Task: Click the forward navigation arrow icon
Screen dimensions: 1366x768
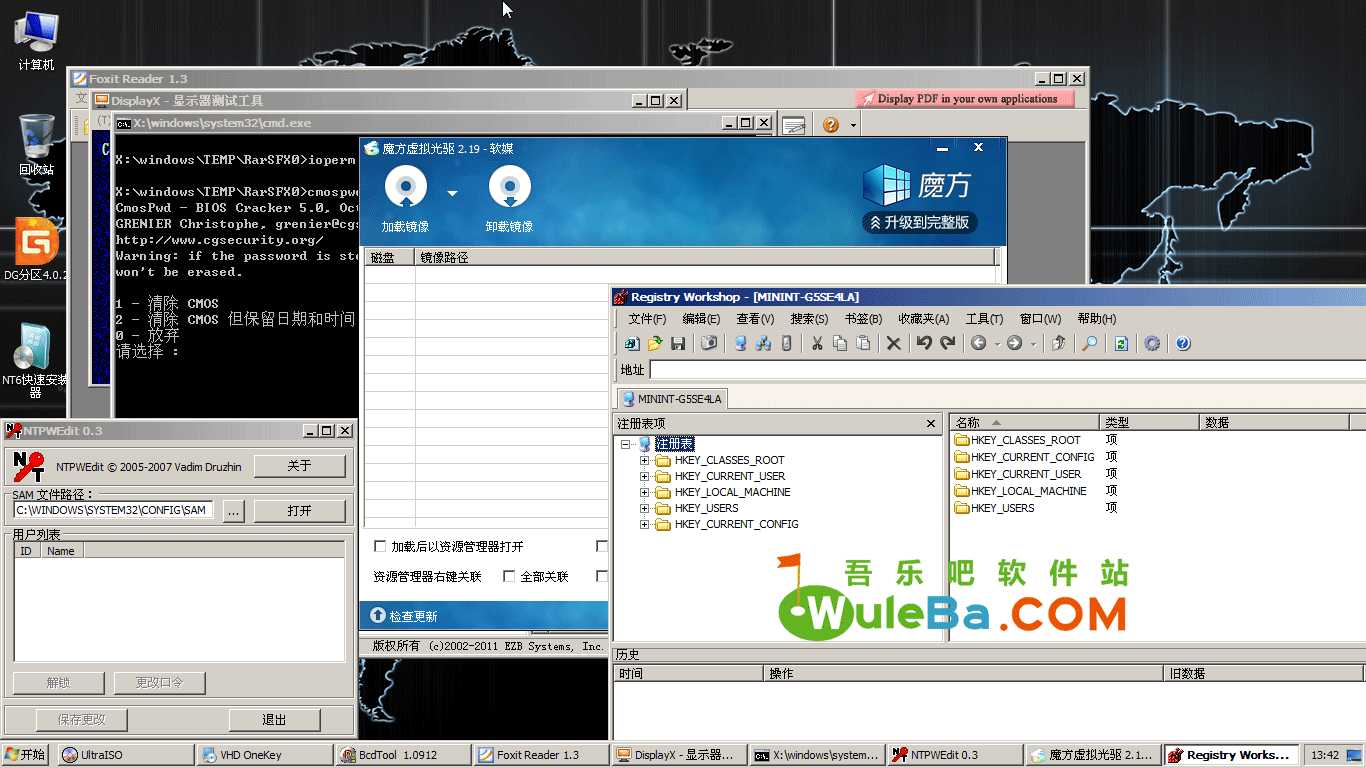Action: 1015,343
